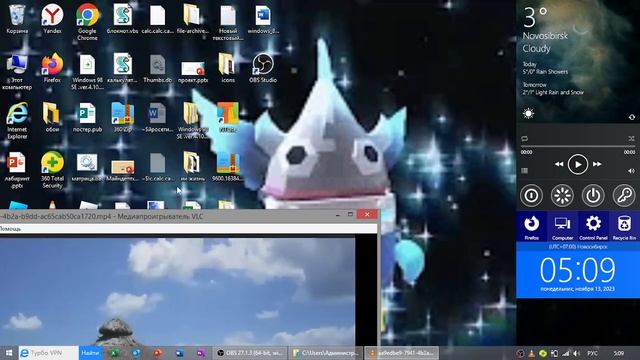640x360 pixels.
Task: Open the Корзина recycle bin desktop icon
Action: coord(17,19)
